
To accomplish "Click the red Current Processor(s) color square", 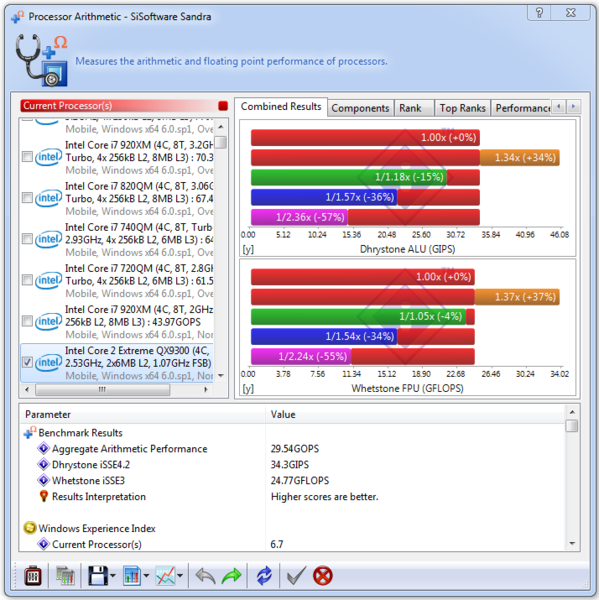I will (x=223, y=106).
